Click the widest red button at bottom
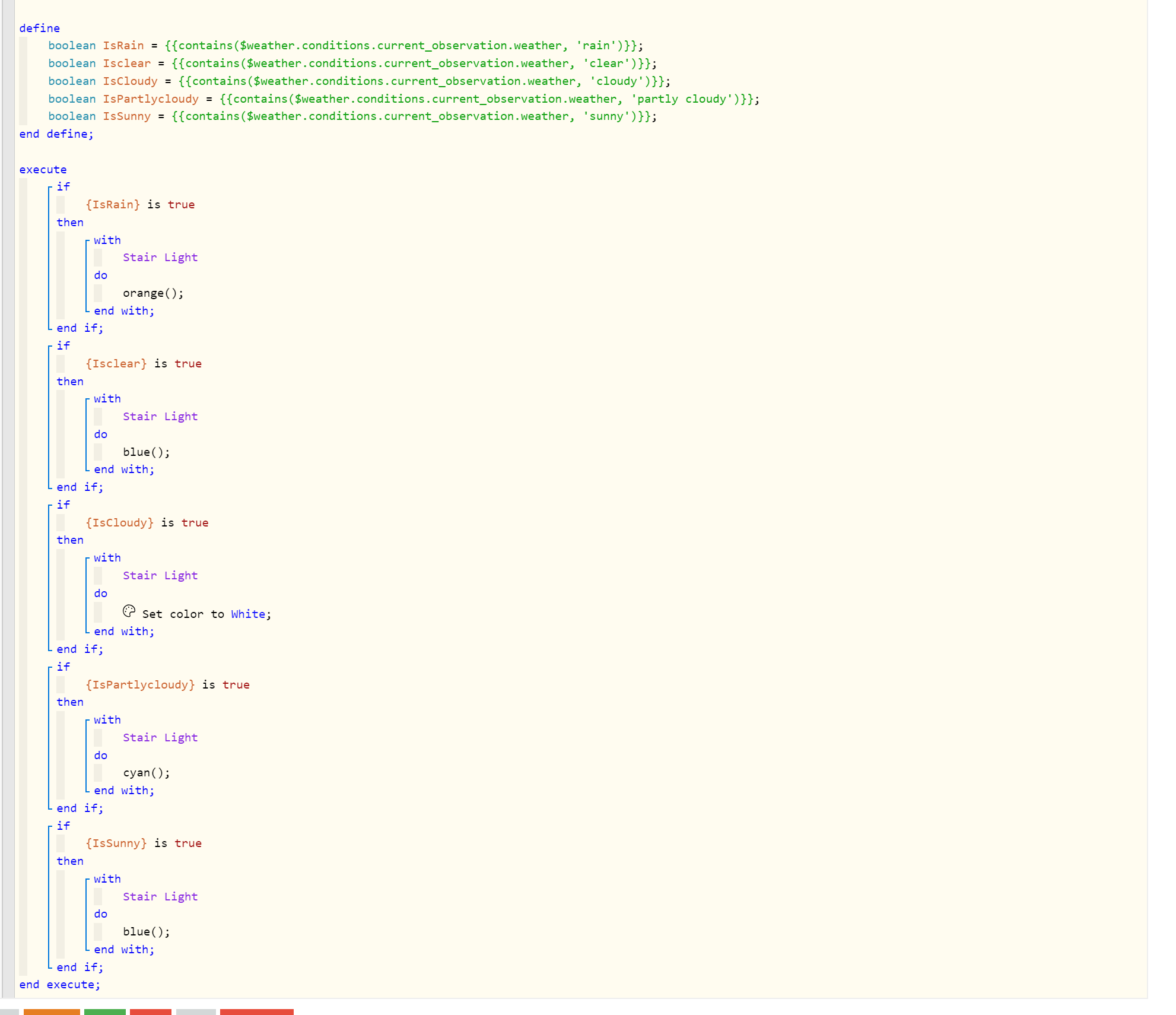This screenshot has height=1015, width=1176. 256,1011
